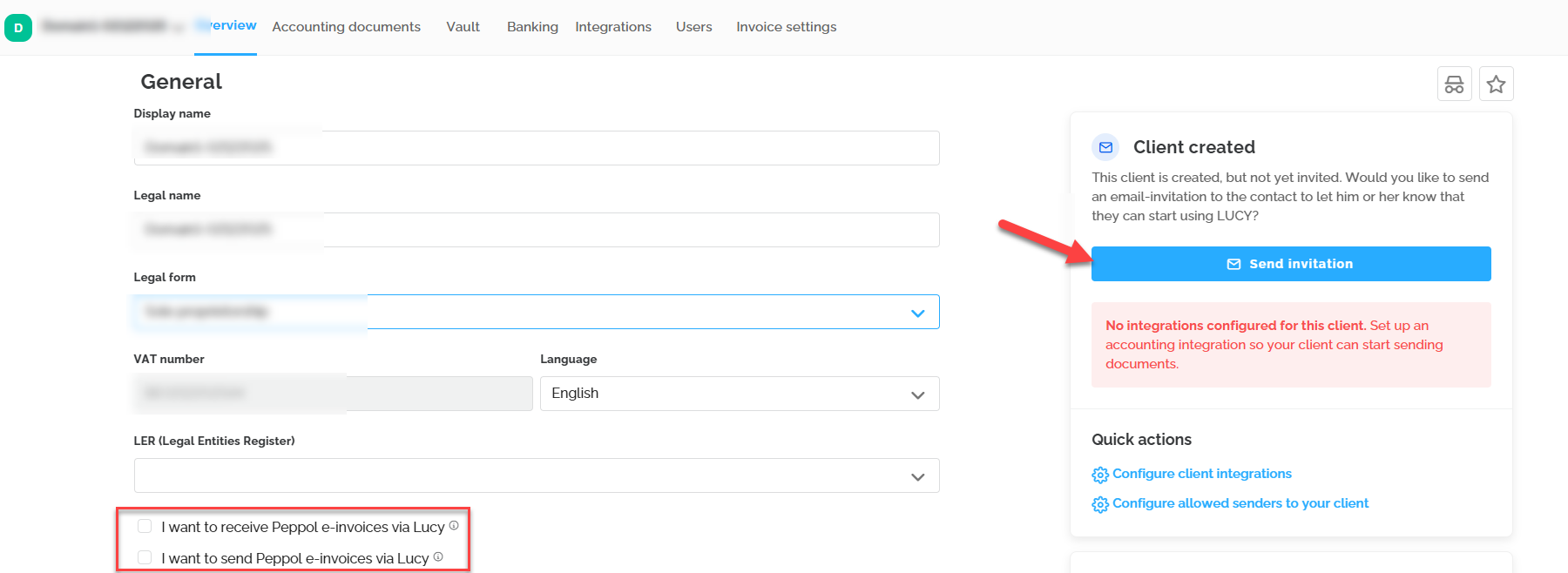The width and height of the screenshot is (1568, 573).
Task: Click the green D client avatar icon
Action: click(18, 28)
